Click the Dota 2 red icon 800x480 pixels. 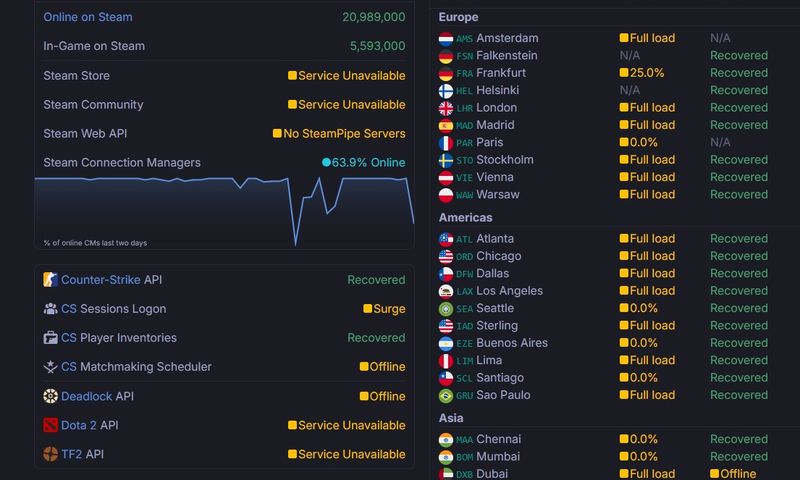[x=51, y=425]
